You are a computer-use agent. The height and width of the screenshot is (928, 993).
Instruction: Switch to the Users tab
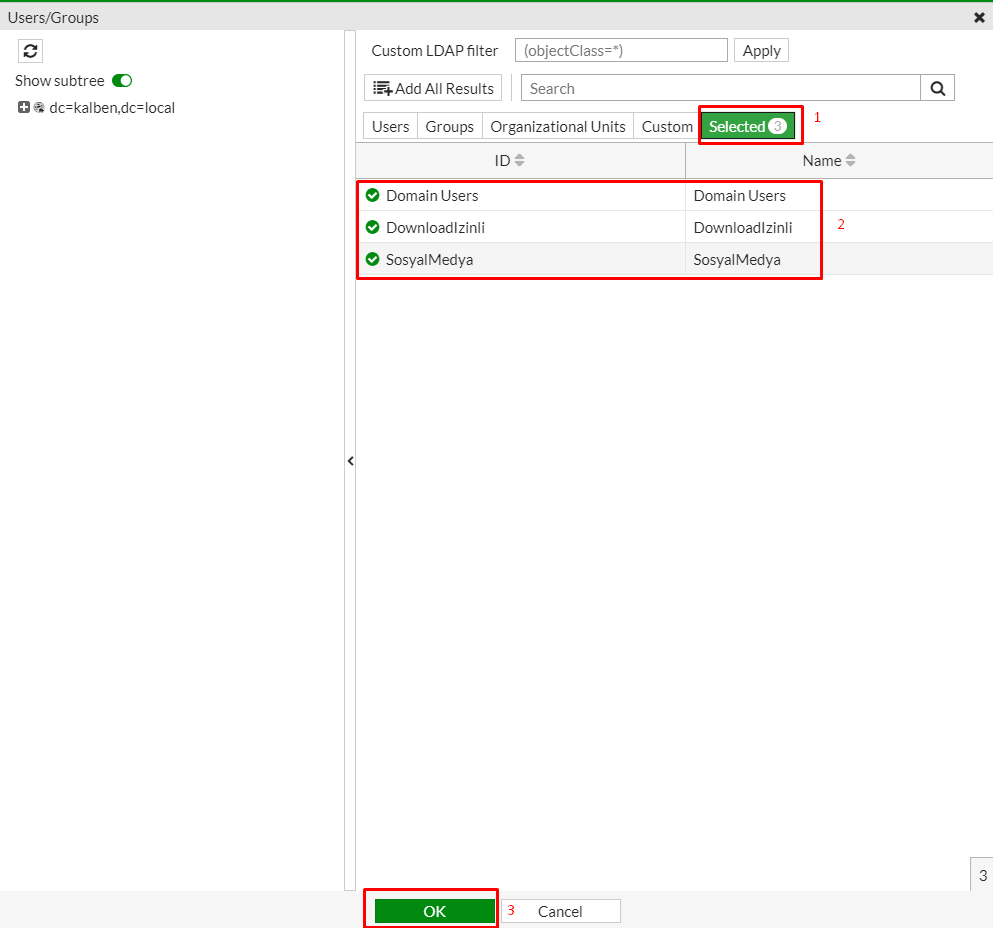click(390, 127)
